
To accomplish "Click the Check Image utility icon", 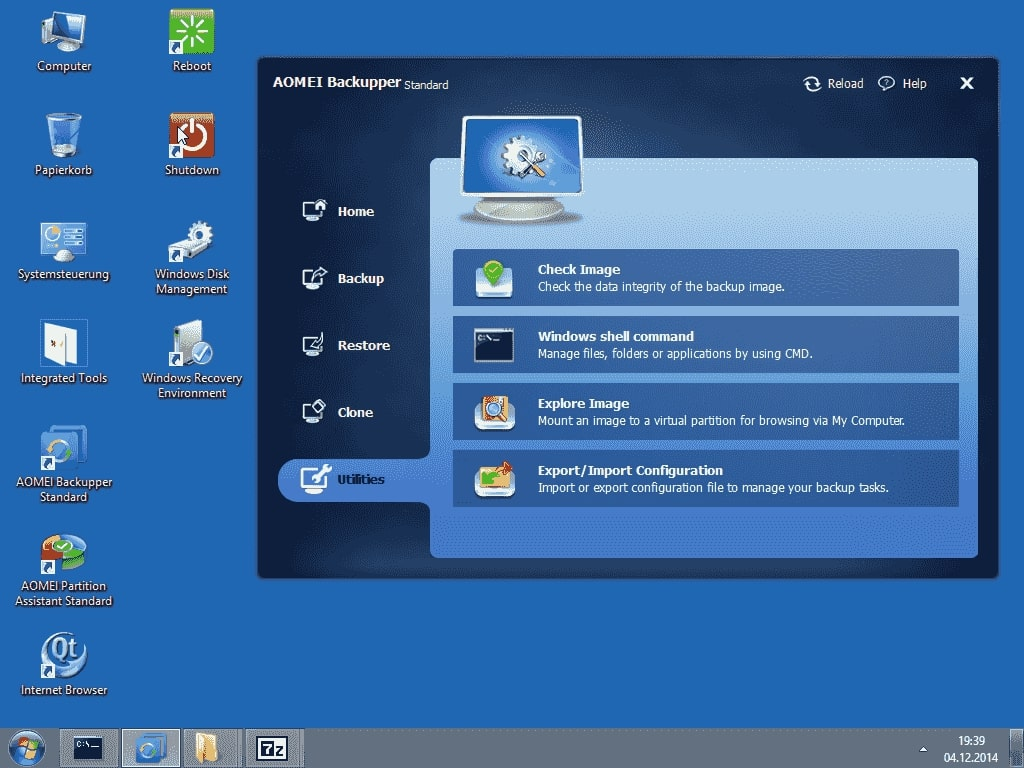I will pos(494,278).
